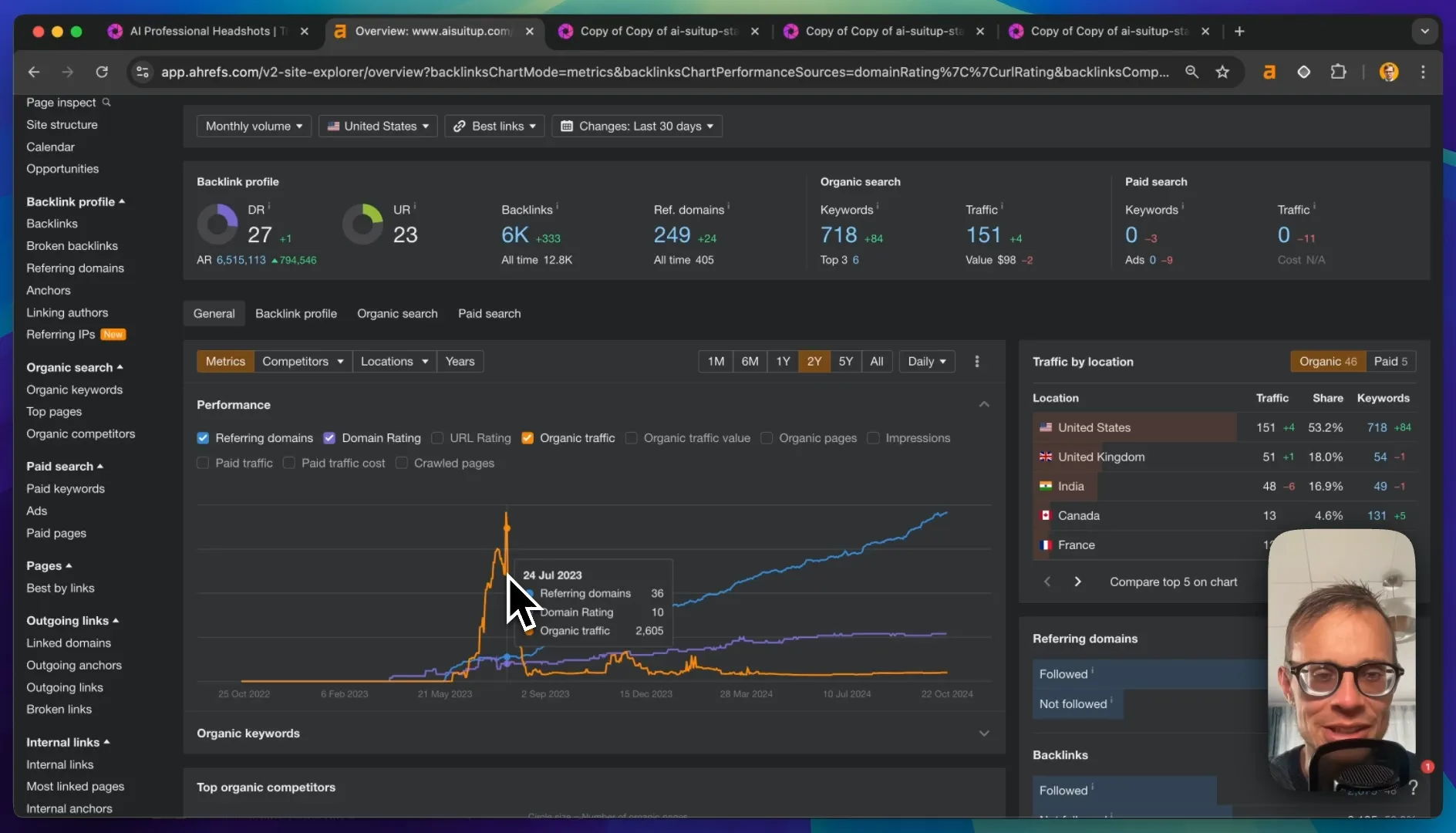
Task: Select the 5Y time range button
Action: pos(845,361)
